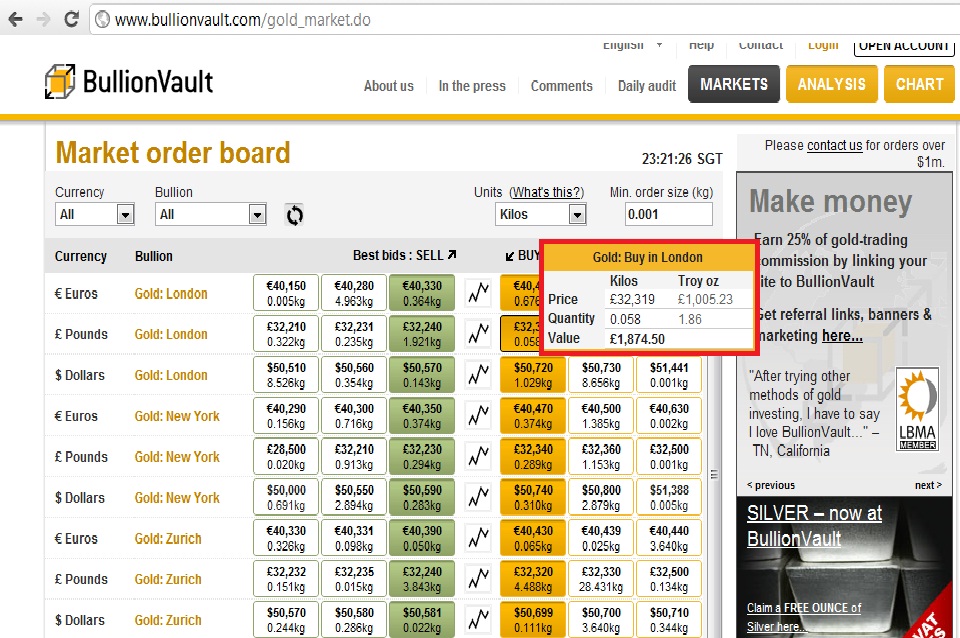
Task: Click the order board scrollbar grip
Action: coord(714,475)
